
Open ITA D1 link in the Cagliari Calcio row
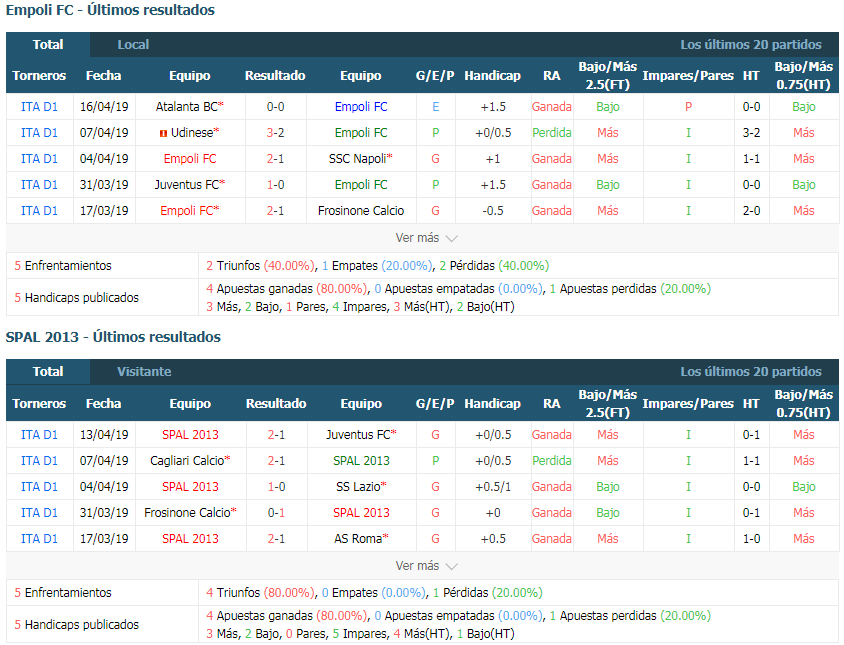(x=39, y=461)
